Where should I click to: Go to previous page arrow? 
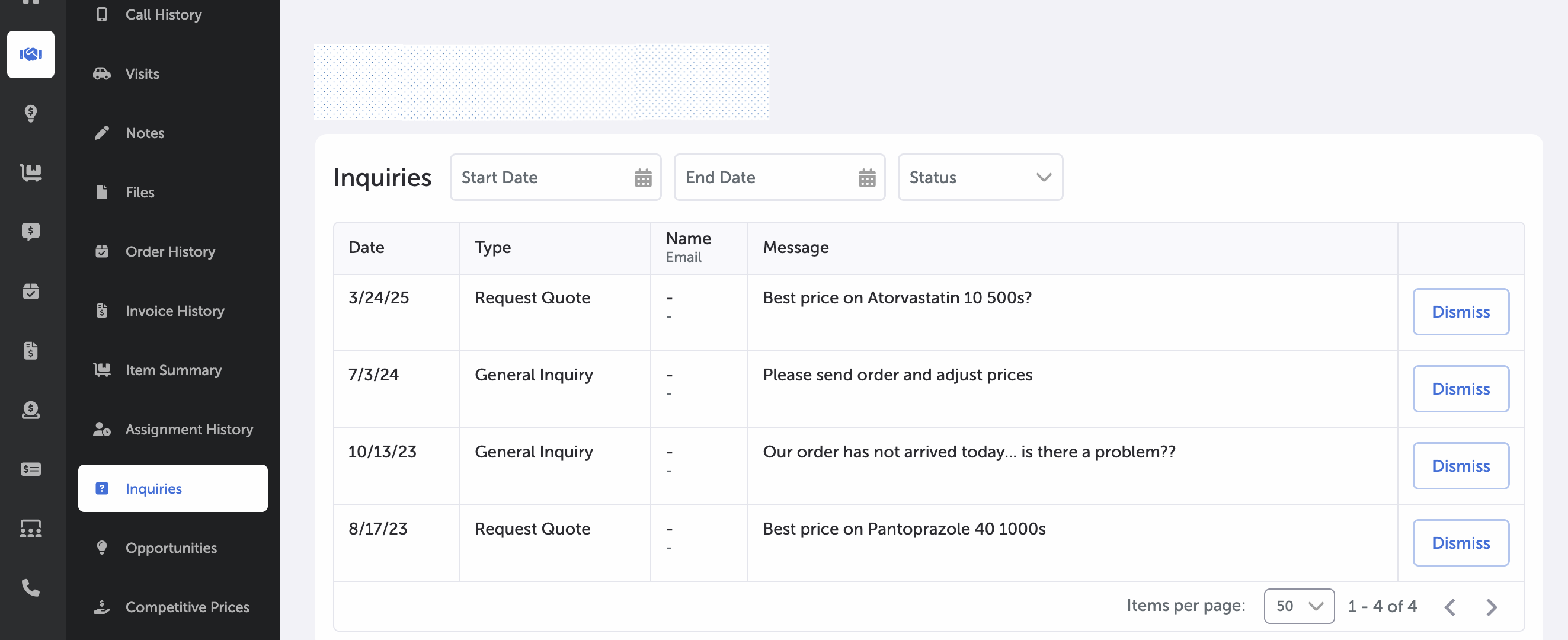(x=1450, y=606)
